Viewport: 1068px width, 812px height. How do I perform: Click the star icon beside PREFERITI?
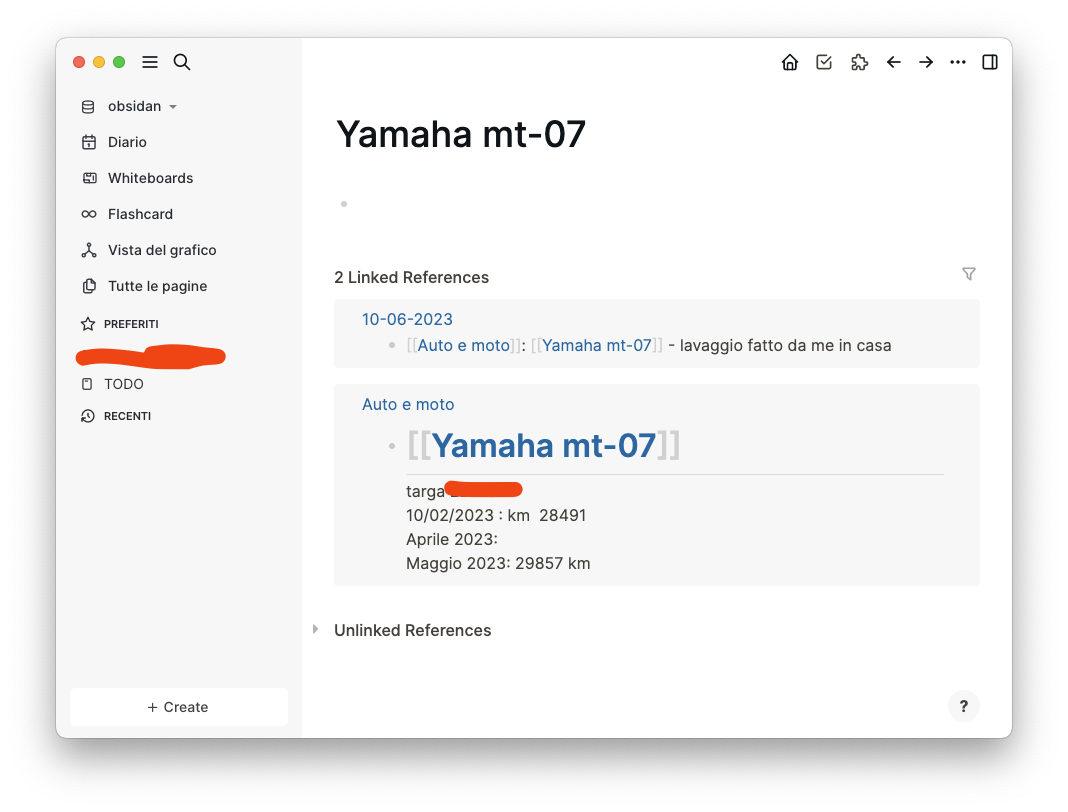click(88, 324)
